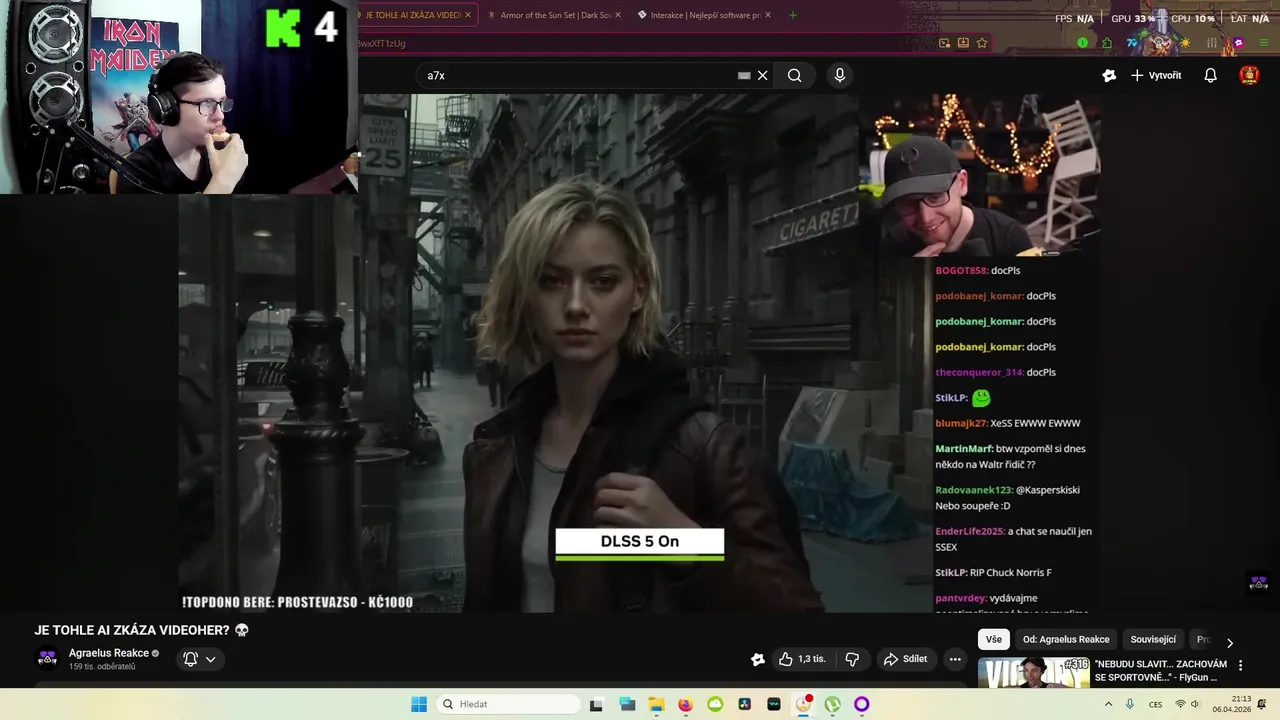Open the network Wi-Fi tray icon
The height and width of the screenshot is (720, 1280).
click(x=1180, y=704)
